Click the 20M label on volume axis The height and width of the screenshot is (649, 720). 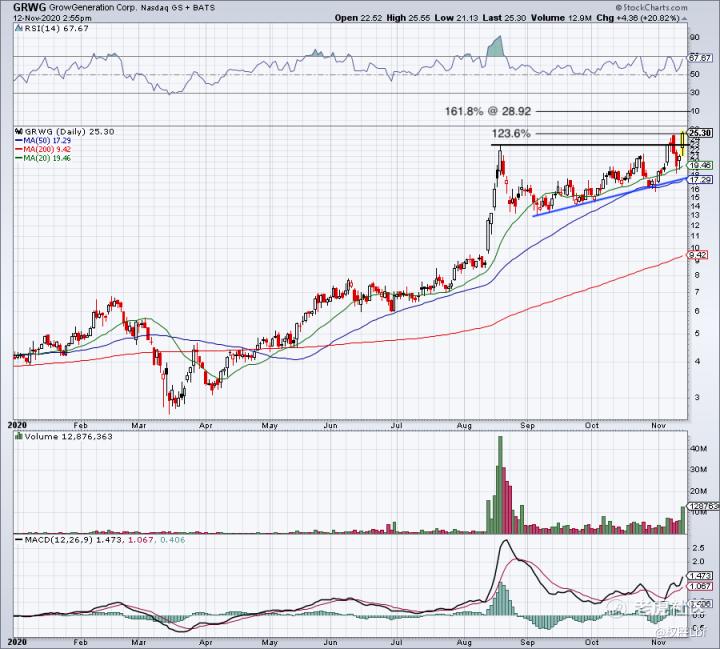(698, 491)
